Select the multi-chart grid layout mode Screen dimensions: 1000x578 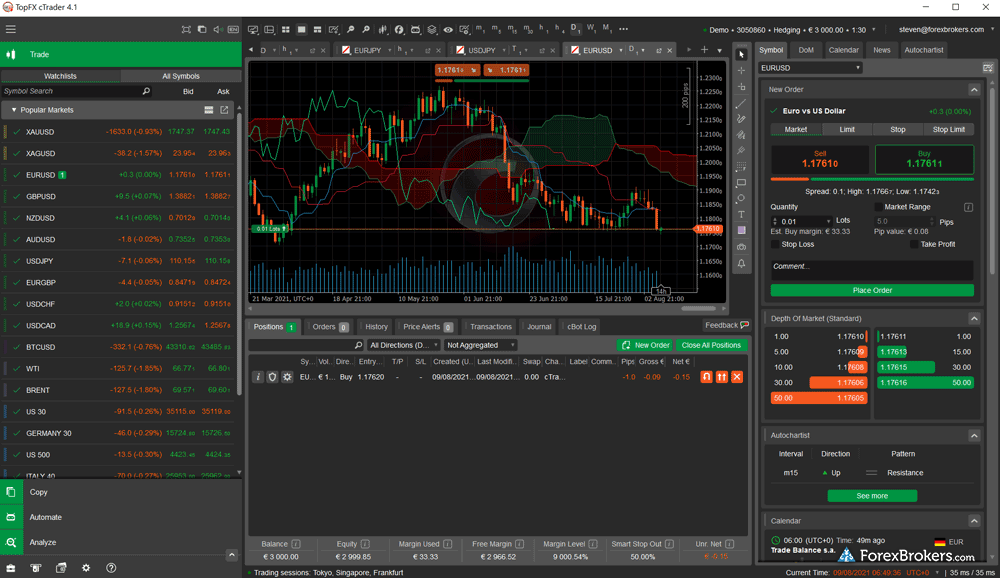(x=286, y=29)
